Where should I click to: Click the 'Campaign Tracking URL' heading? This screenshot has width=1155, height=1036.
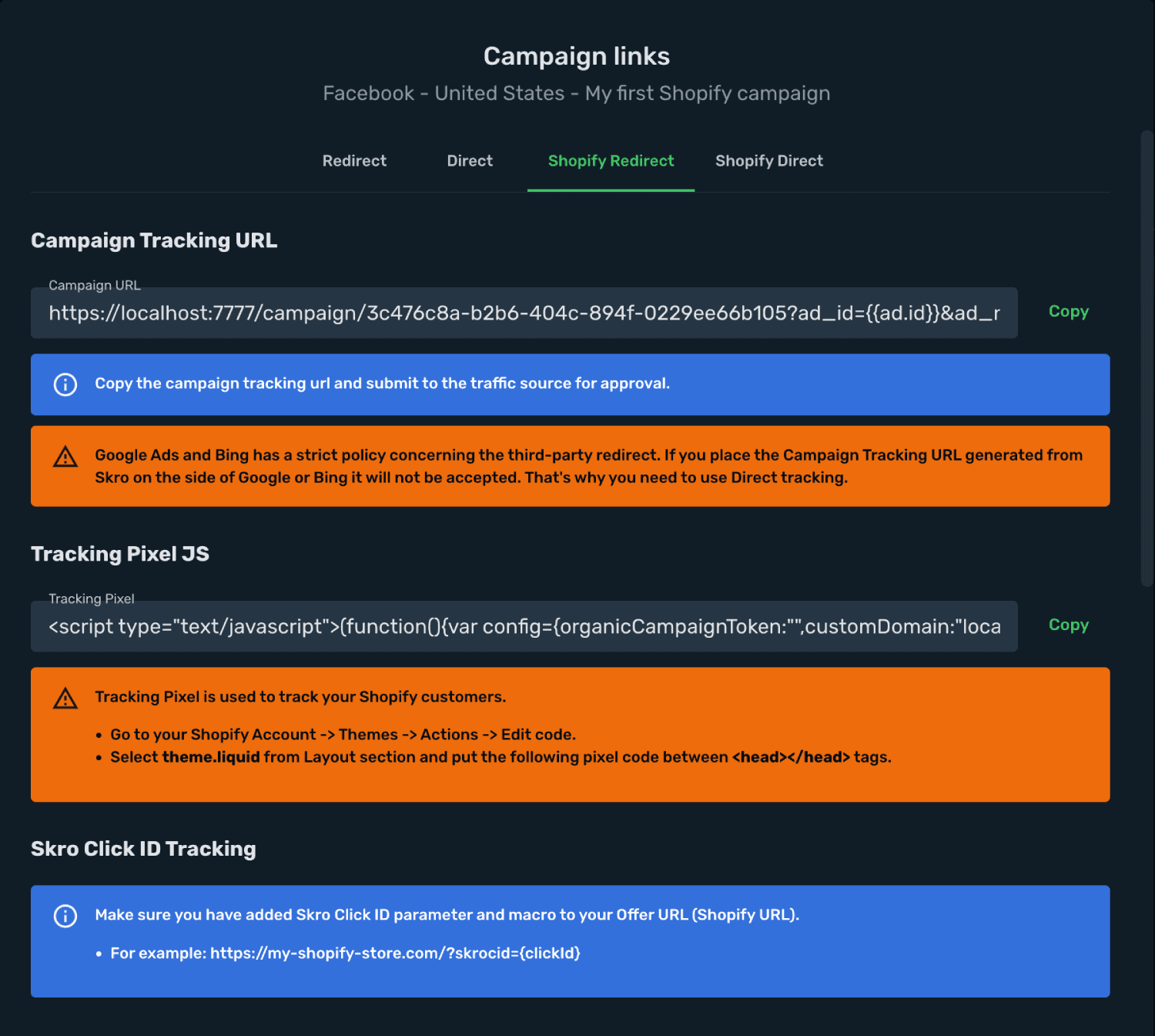(154, 240)
